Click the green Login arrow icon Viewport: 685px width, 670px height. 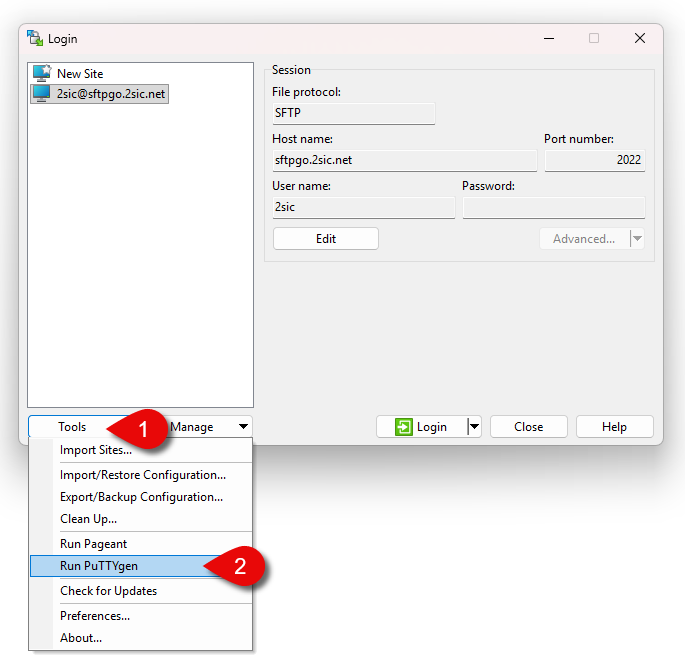coord(404,427)
